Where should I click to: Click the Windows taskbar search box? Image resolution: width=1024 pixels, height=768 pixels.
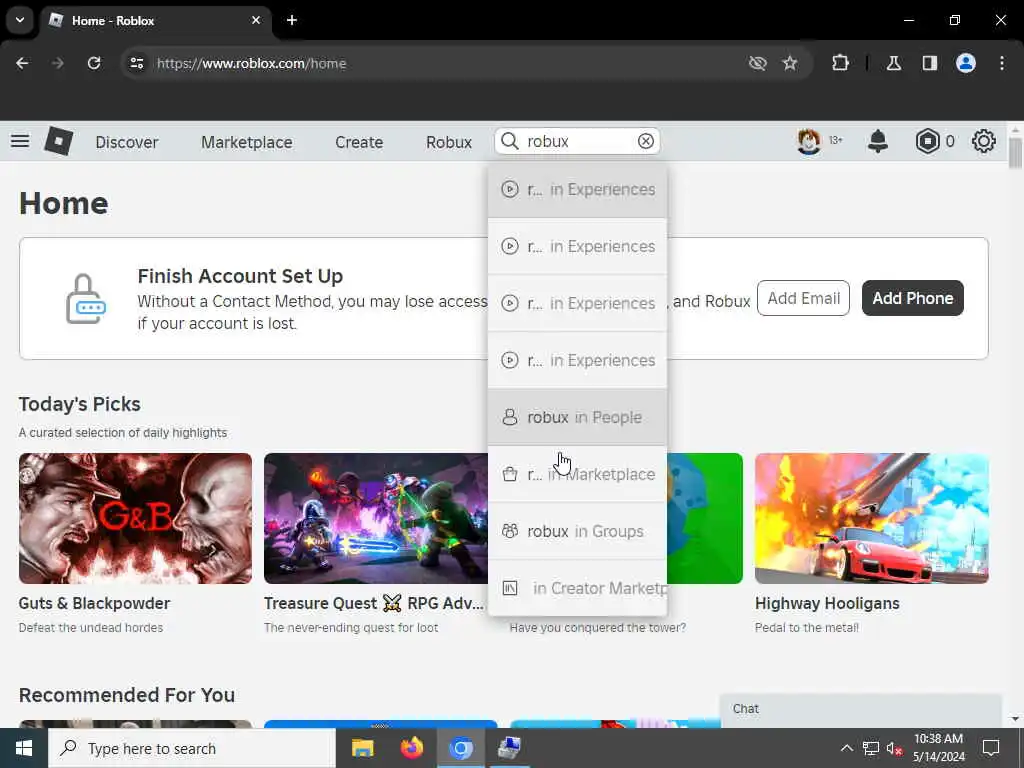click(191, 748)
